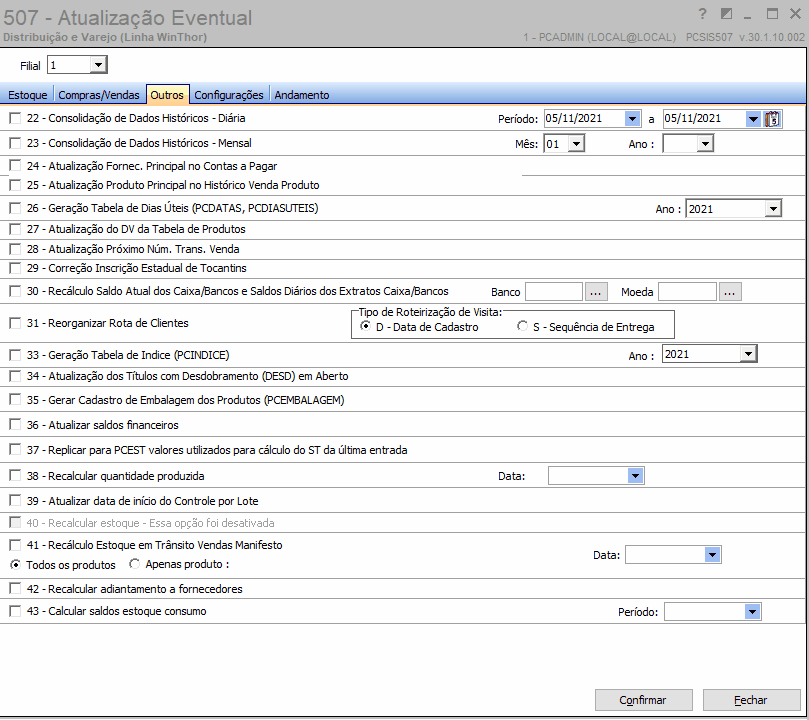This screenshot has width=809, height=720.
Task: Open Período dropdown for option 43
Action: pyautogui.click(x=753, y=612)
